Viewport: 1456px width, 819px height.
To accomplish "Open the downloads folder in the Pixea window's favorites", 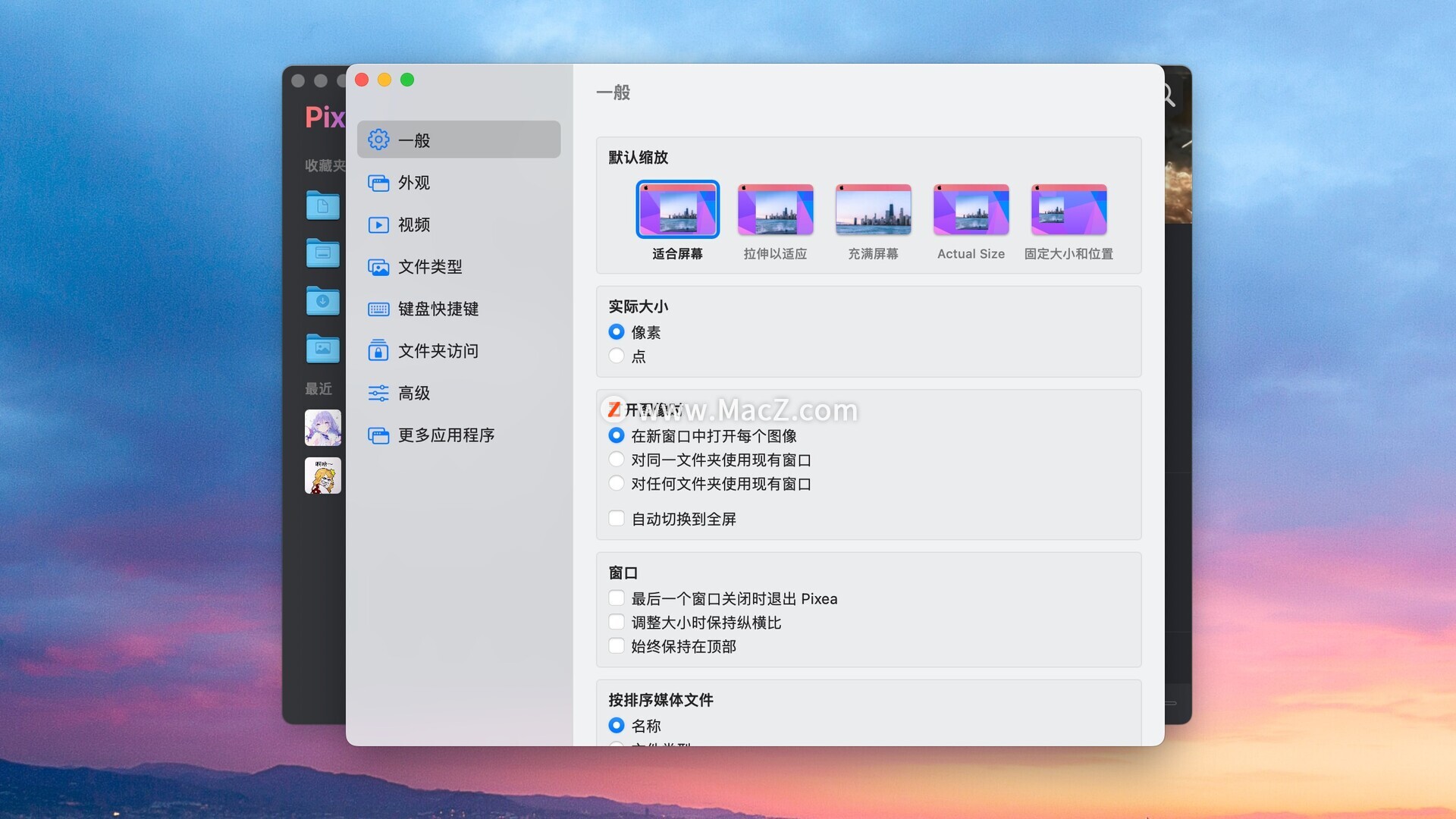I will tap(322, 300).
